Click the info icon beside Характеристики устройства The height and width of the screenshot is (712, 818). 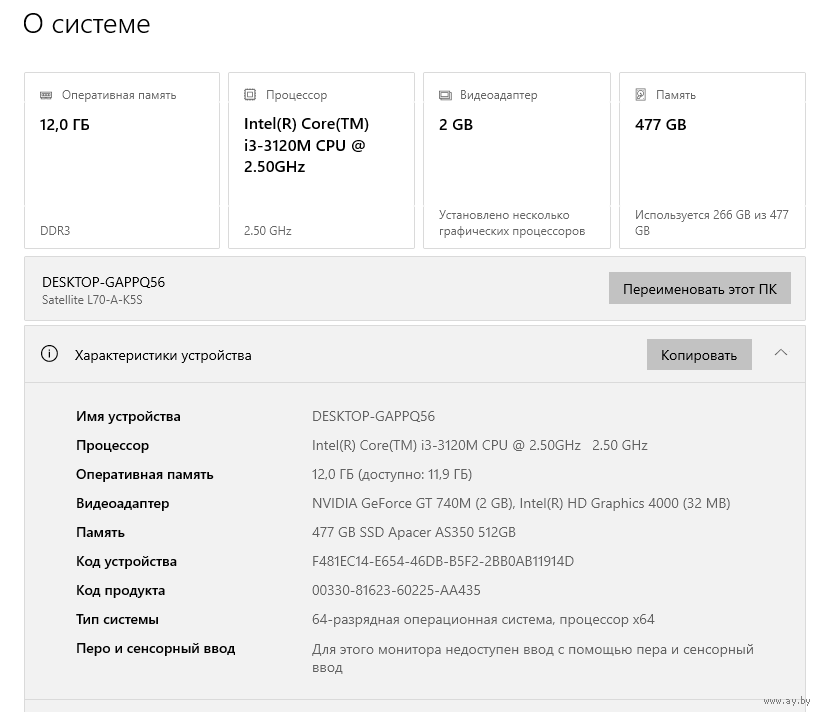49,354
